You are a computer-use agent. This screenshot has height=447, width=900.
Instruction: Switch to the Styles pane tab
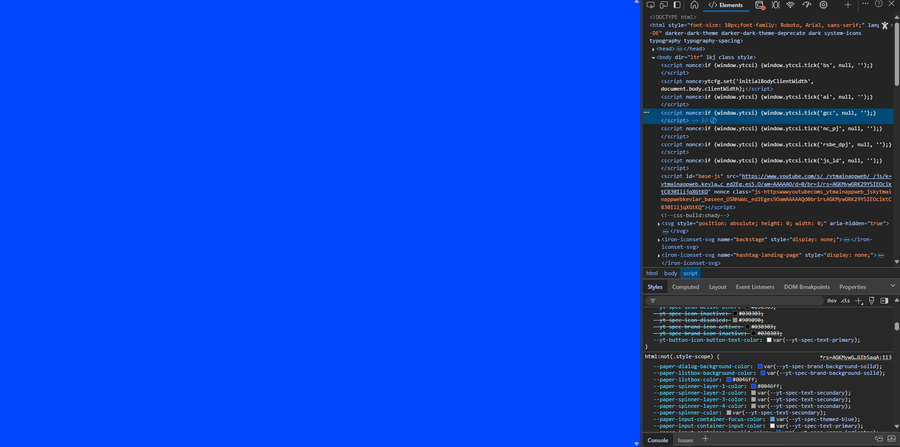(x=654, y=287)
